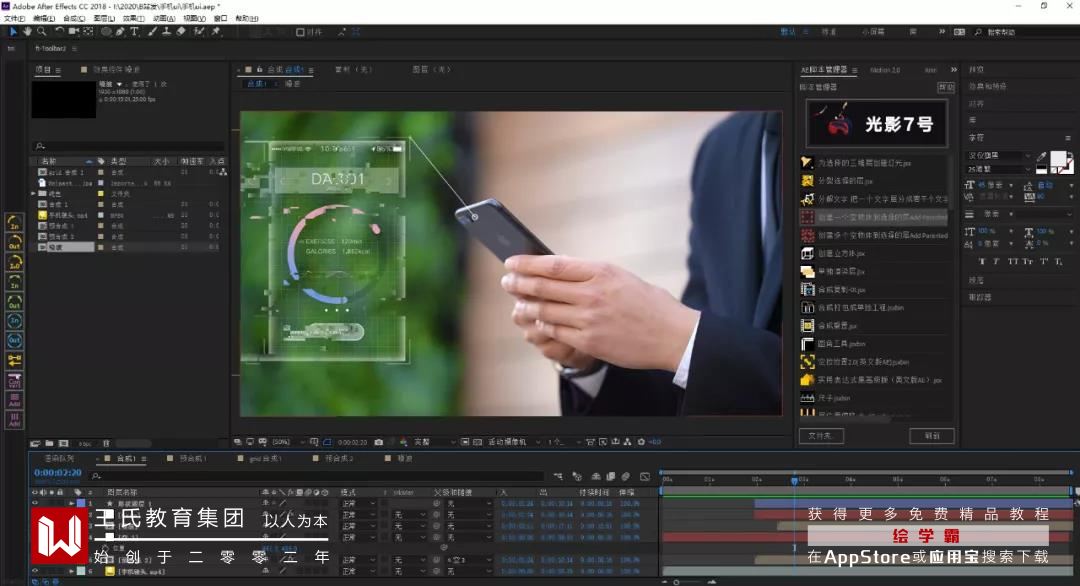Viewport: 1080px width, 586px height.
Task: Click the settings button in script manager header
Action: [x=946, y=87]
